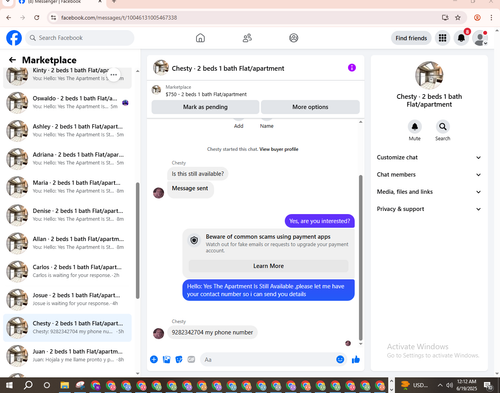Open conversation information purple icon
Image resolution: width=500 pixels, height=393 pixels.
coord(352,68)
